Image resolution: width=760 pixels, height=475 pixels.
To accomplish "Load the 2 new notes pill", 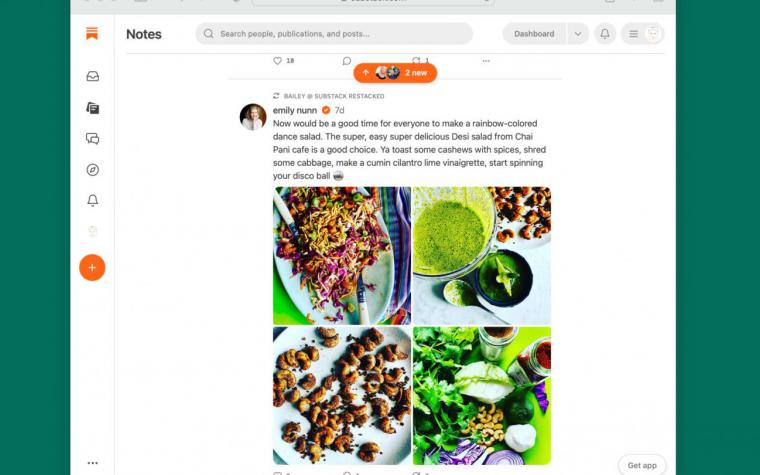I will pyautogui.click(x=395, y=73).
